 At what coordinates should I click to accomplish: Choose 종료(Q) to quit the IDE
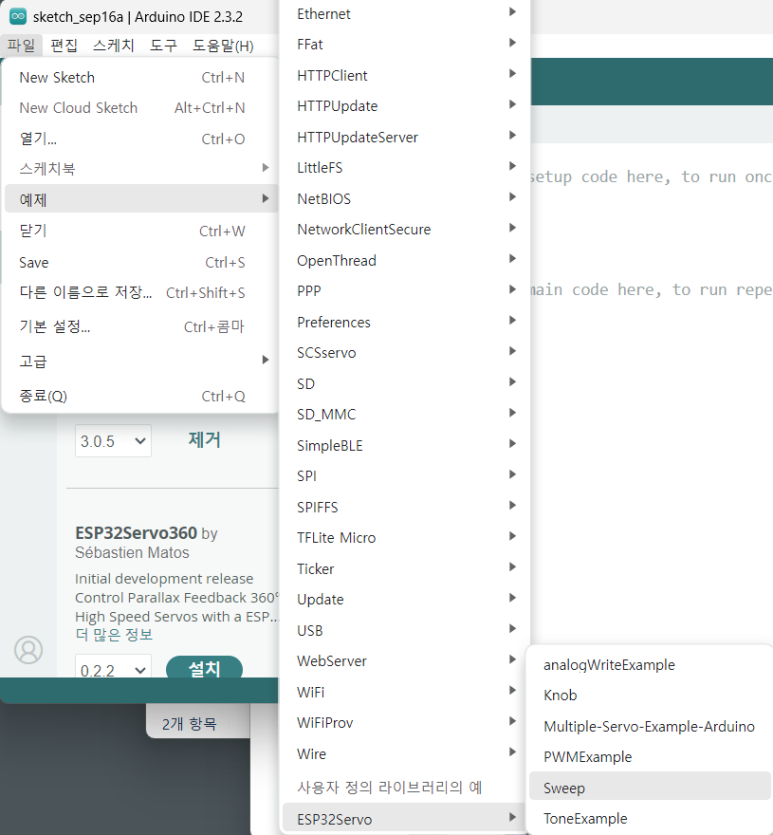point(141,396)
